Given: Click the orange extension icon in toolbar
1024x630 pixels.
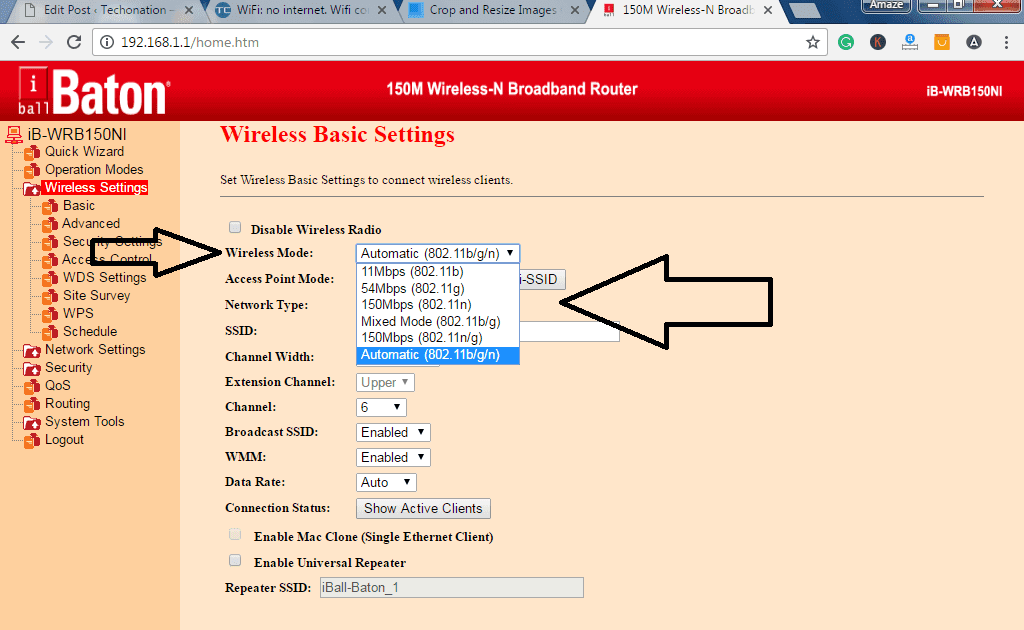Looking at the screenshot, I should [942, 42].
